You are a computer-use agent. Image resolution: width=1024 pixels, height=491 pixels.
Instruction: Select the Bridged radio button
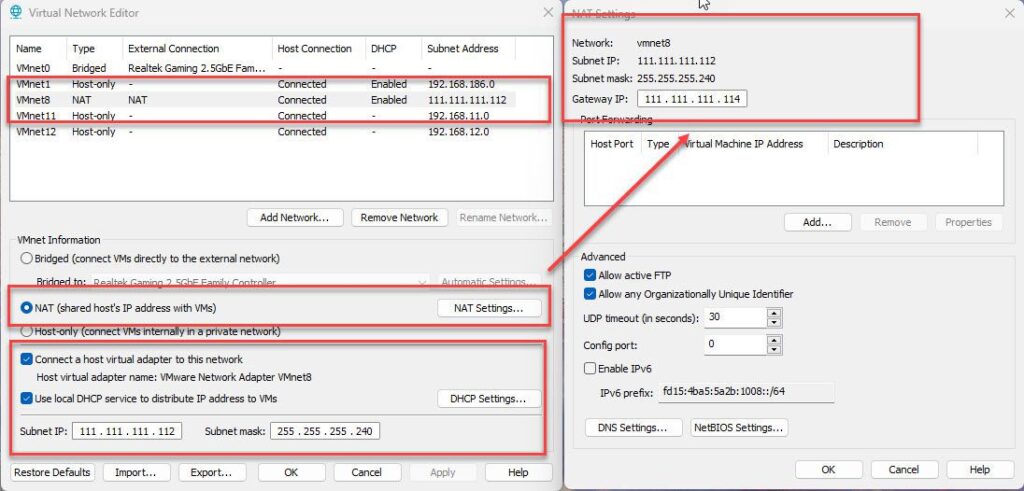coord(27,258)
